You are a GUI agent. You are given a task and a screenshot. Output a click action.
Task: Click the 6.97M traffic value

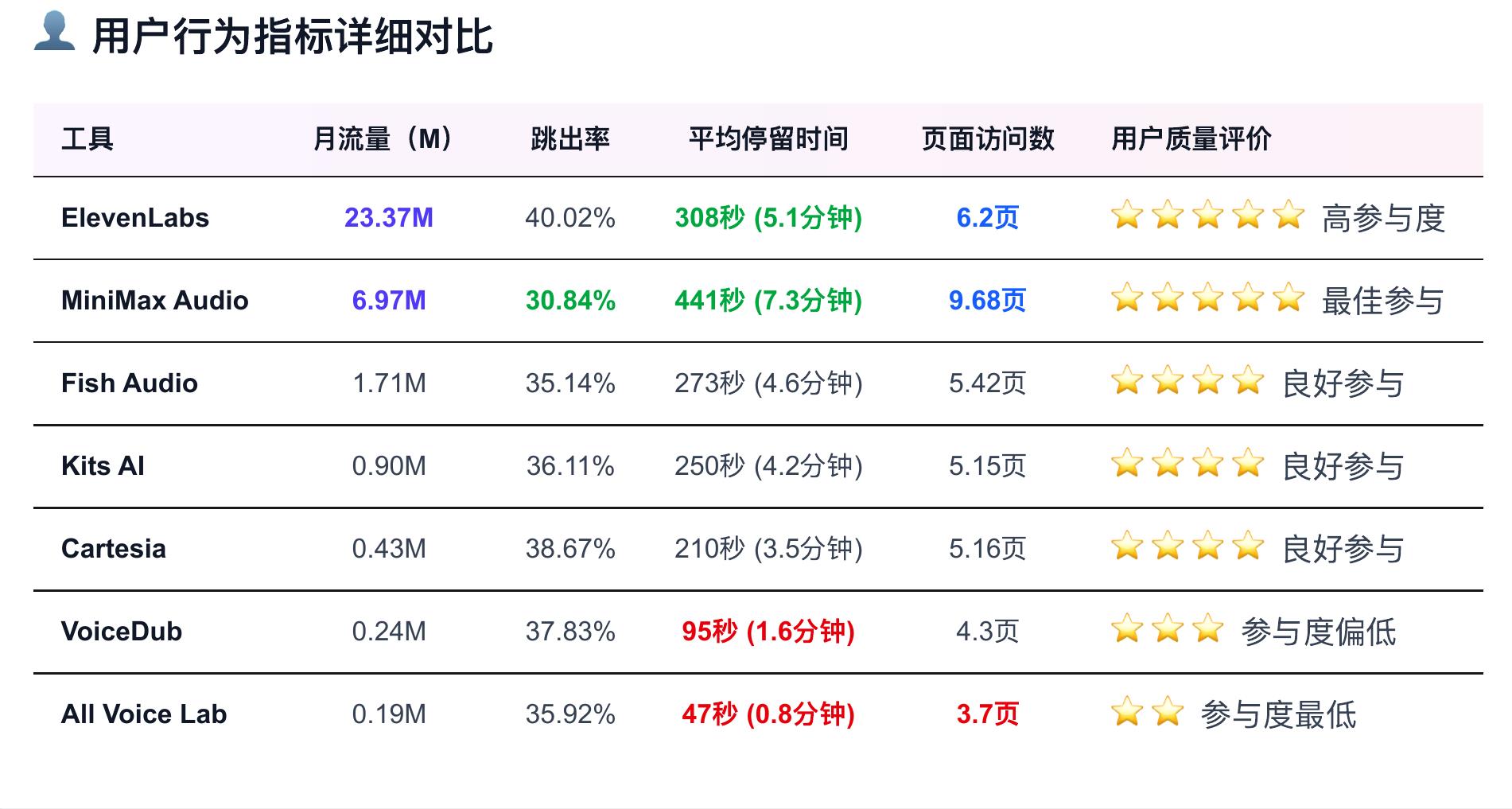point(389,301)
